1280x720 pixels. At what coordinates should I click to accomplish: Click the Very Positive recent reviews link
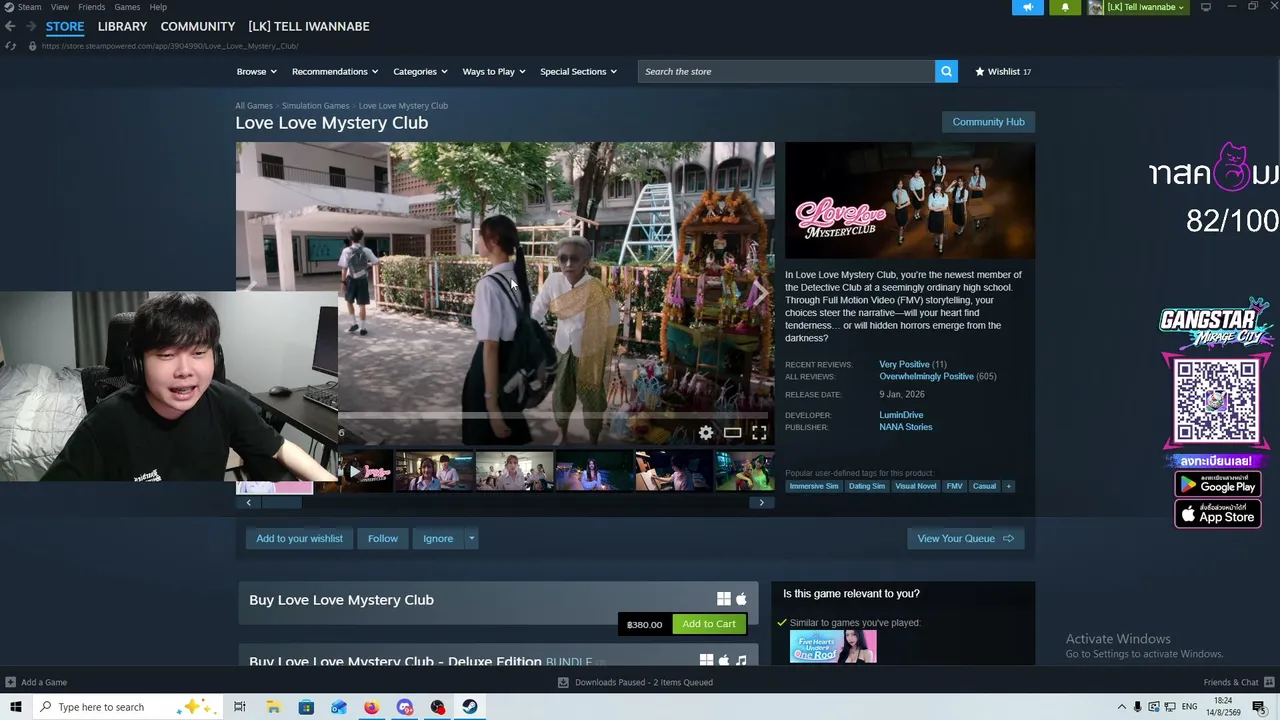tap(904, 364)
